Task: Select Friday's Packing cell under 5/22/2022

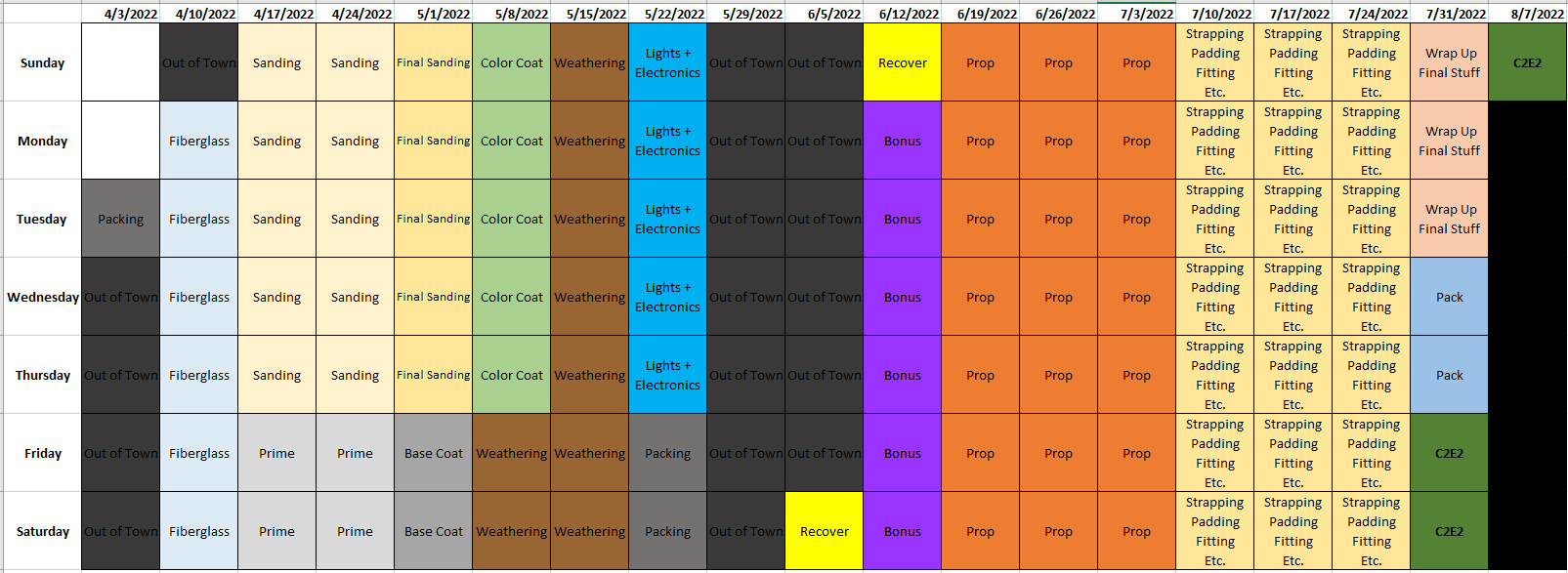Action: 667,453
